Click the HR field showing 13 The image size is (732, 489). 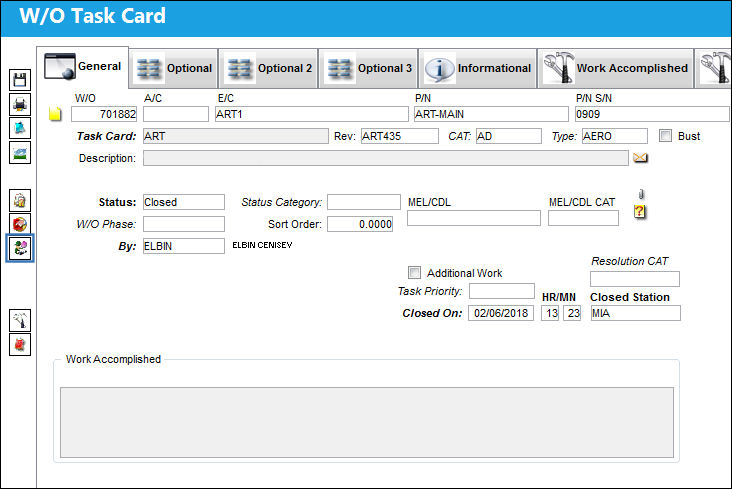(x=550, y=313)
